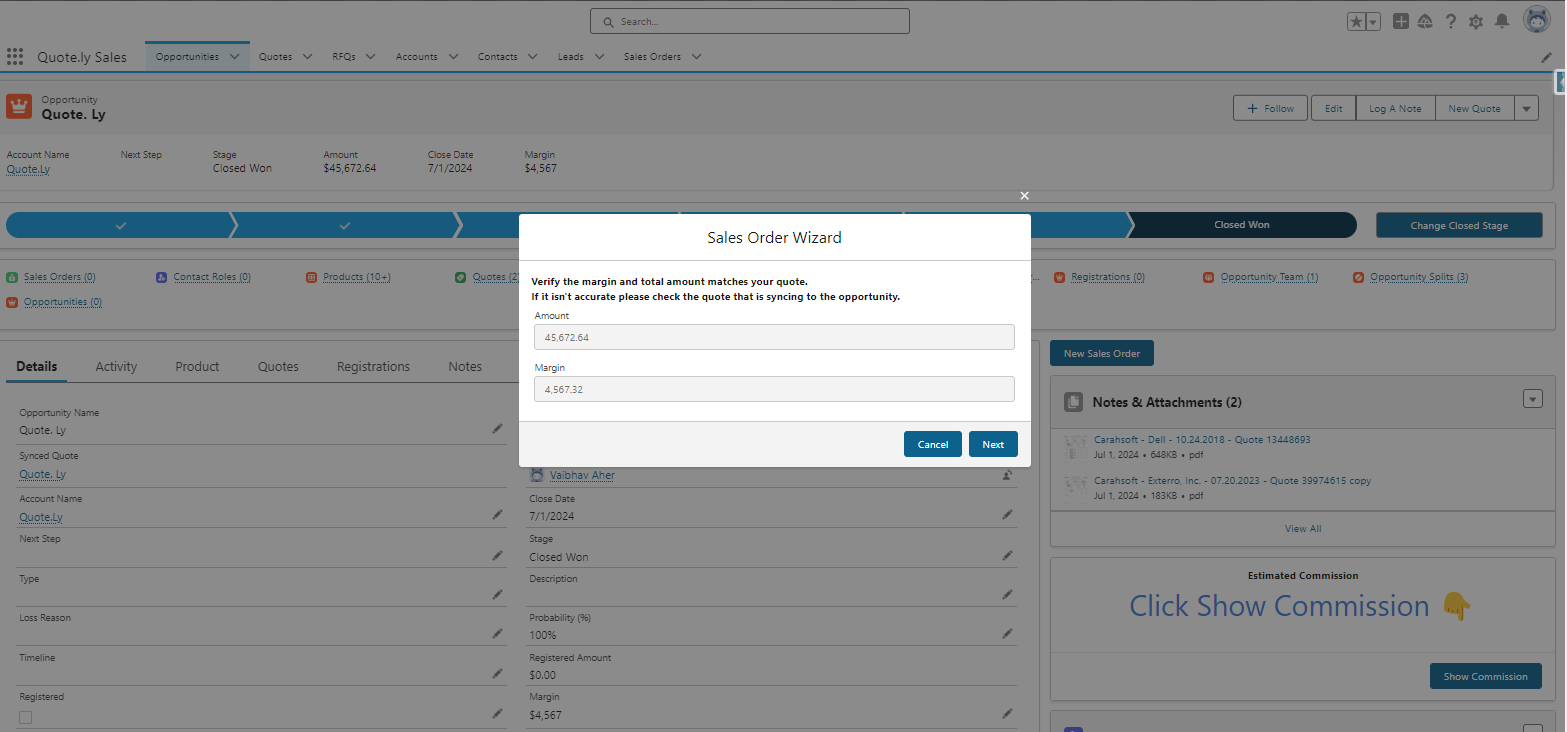The image size is (1567, 732).
Task: Edit the Description field pencil
Action: (x=1007, y=594)
